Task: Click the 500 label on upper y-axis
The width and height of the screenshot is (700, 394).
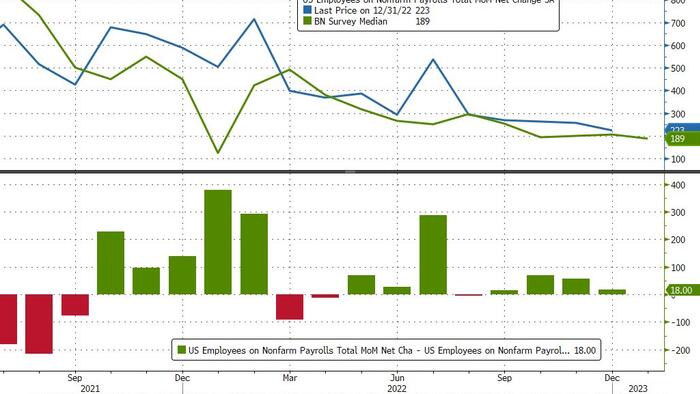Action: click(x=677, y=68)
